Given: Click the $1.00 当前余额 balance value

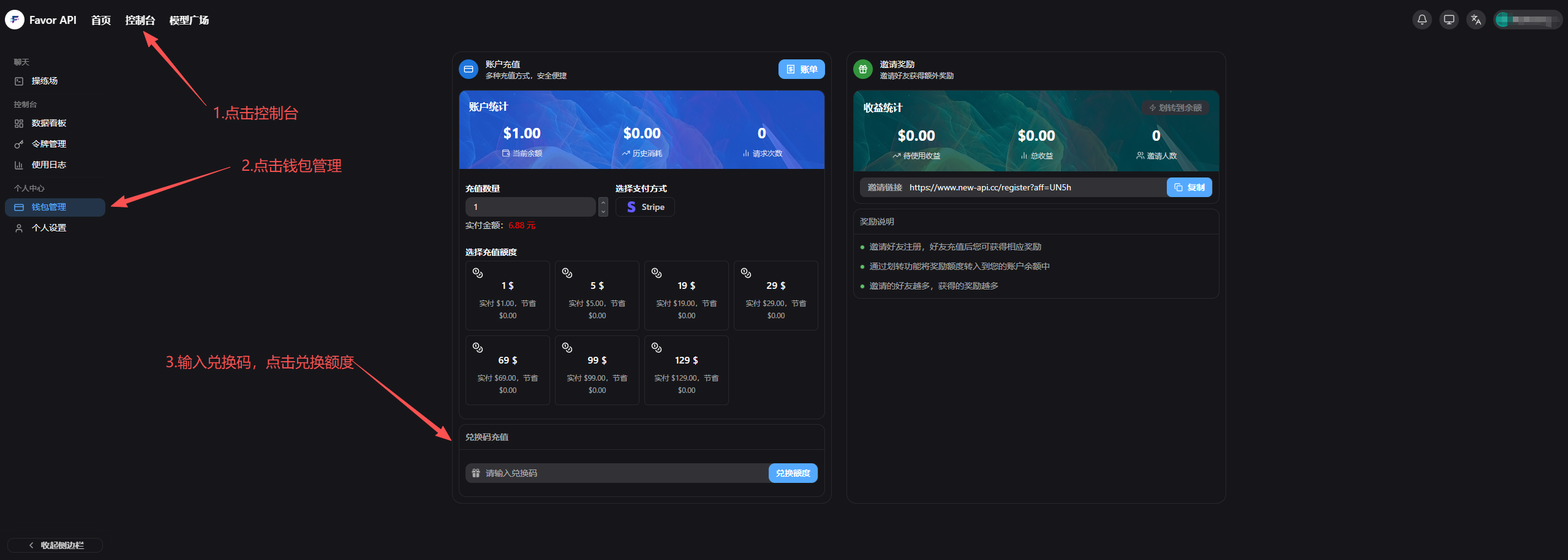Looking at the screenshot, I should tap(522, 133).
